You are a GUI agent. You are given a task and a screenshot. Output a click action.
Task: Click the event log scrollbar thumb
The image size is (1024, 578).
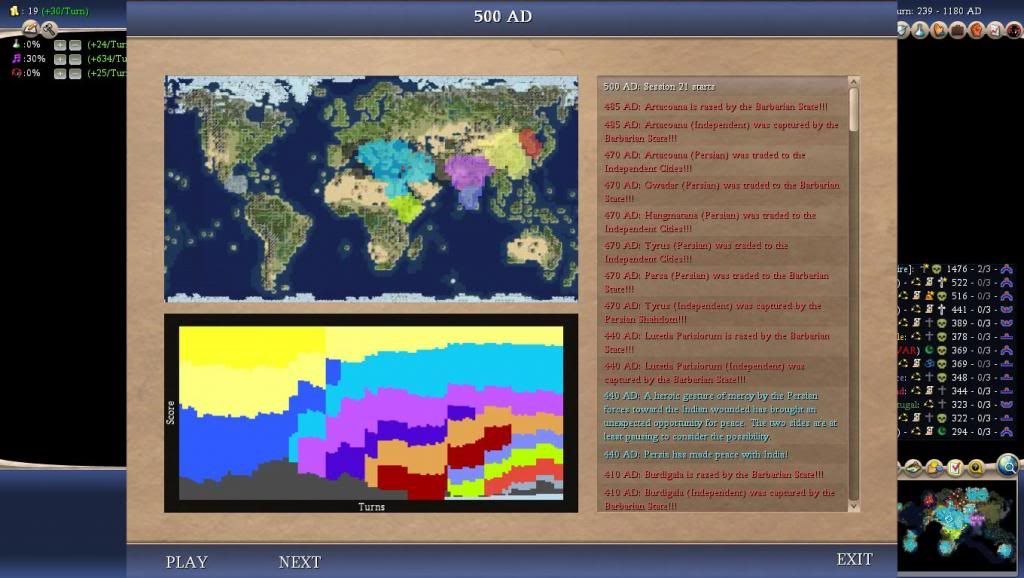854,109
